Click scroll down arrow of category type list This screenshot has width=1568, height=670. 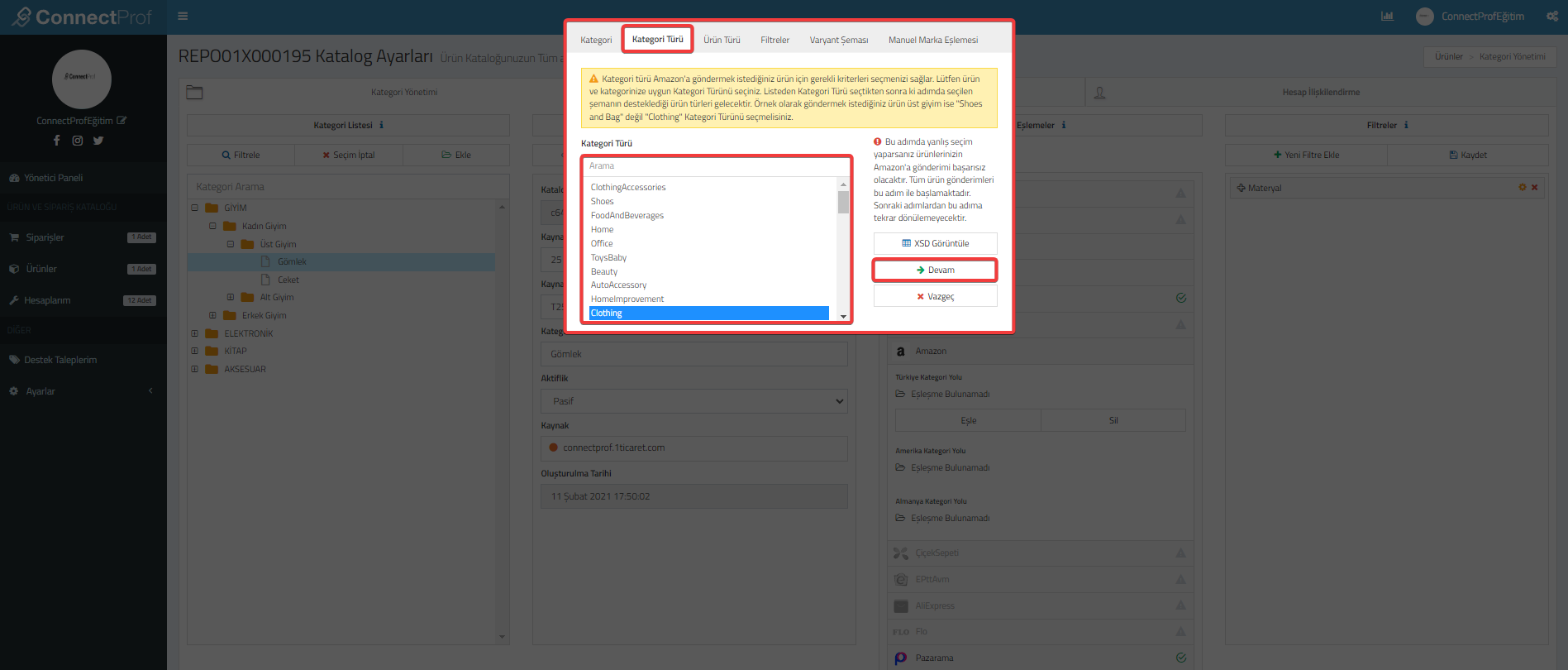tap(843, 316)
